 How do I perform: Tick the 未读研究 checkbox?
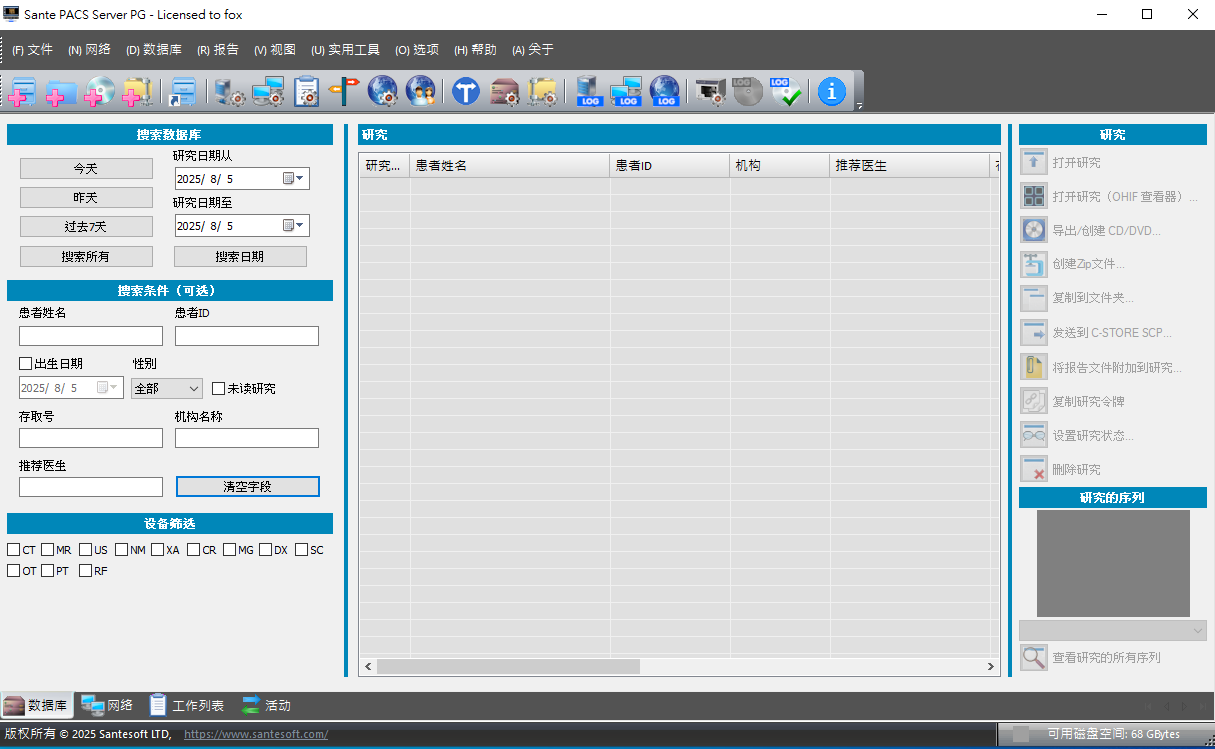tap(219, 388)
